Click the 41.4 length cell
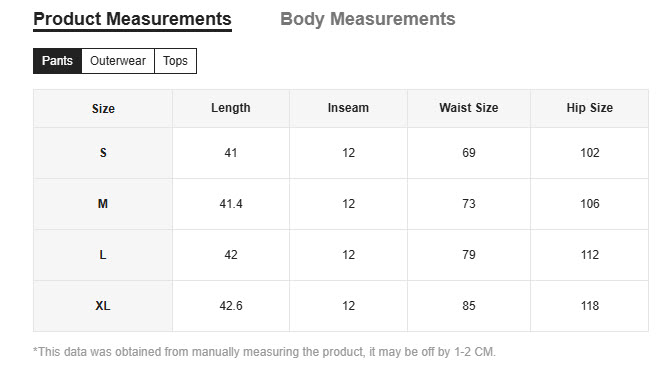The height and width of the screenshot is (365, 664). point(231,204)
